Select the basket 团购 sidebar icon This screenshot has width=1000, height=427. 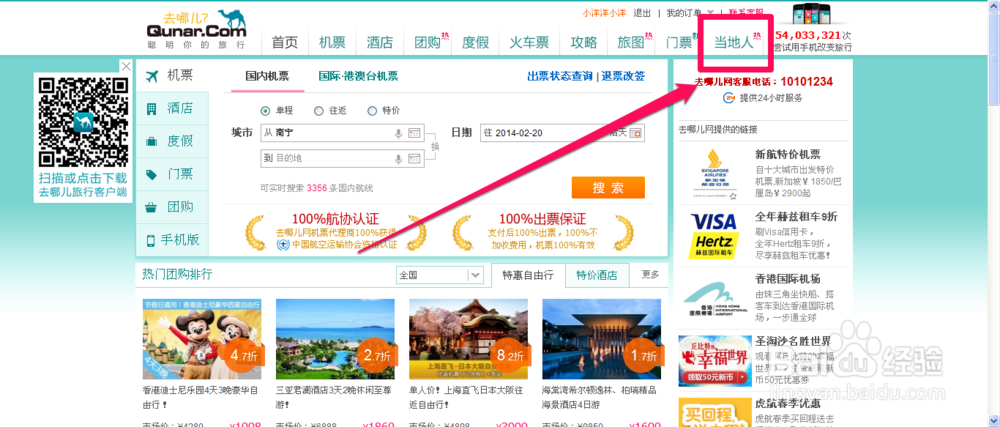[x=152, y=207]
